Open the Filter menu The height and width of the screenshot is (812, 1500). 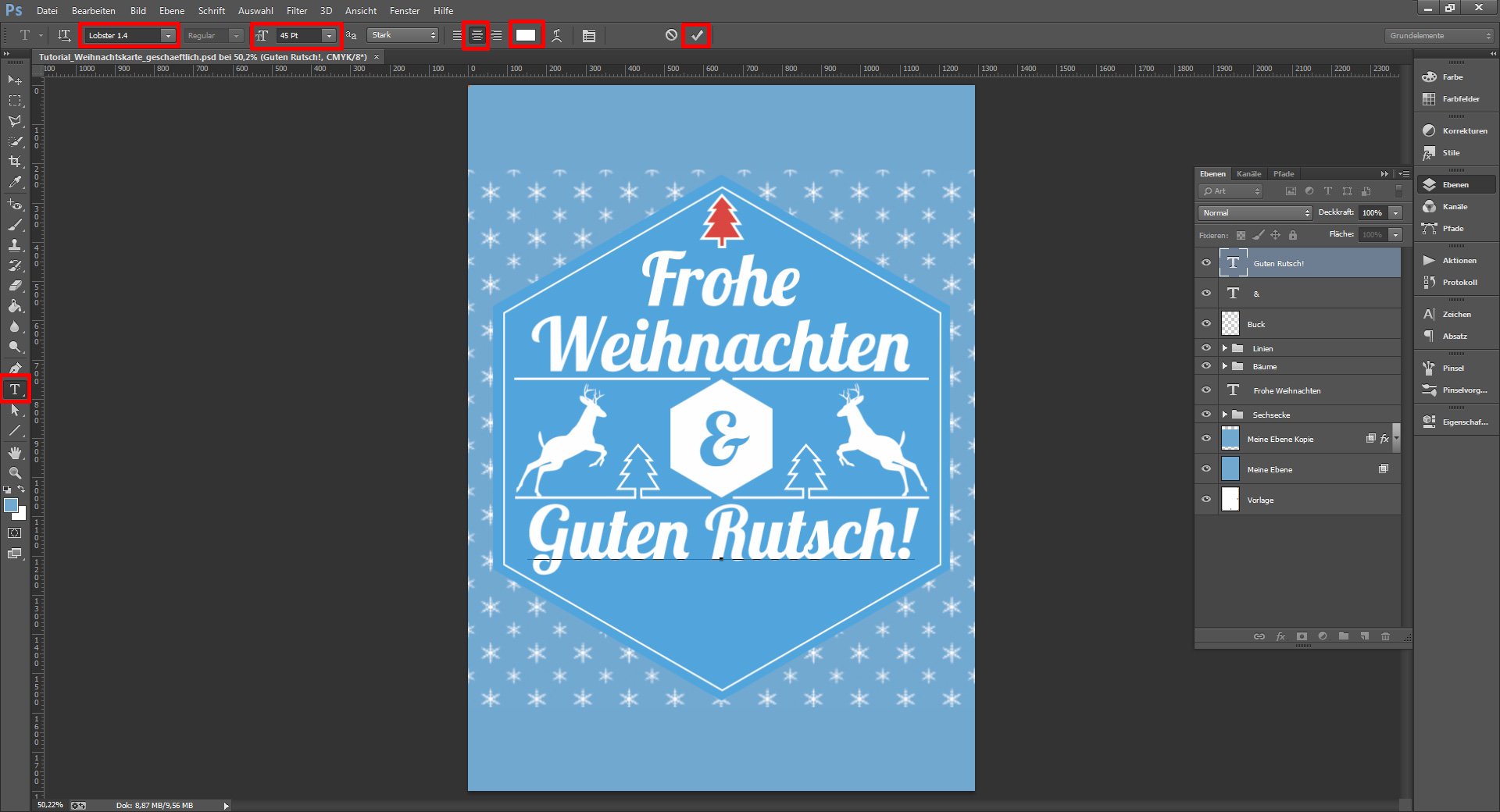point(297,10)
